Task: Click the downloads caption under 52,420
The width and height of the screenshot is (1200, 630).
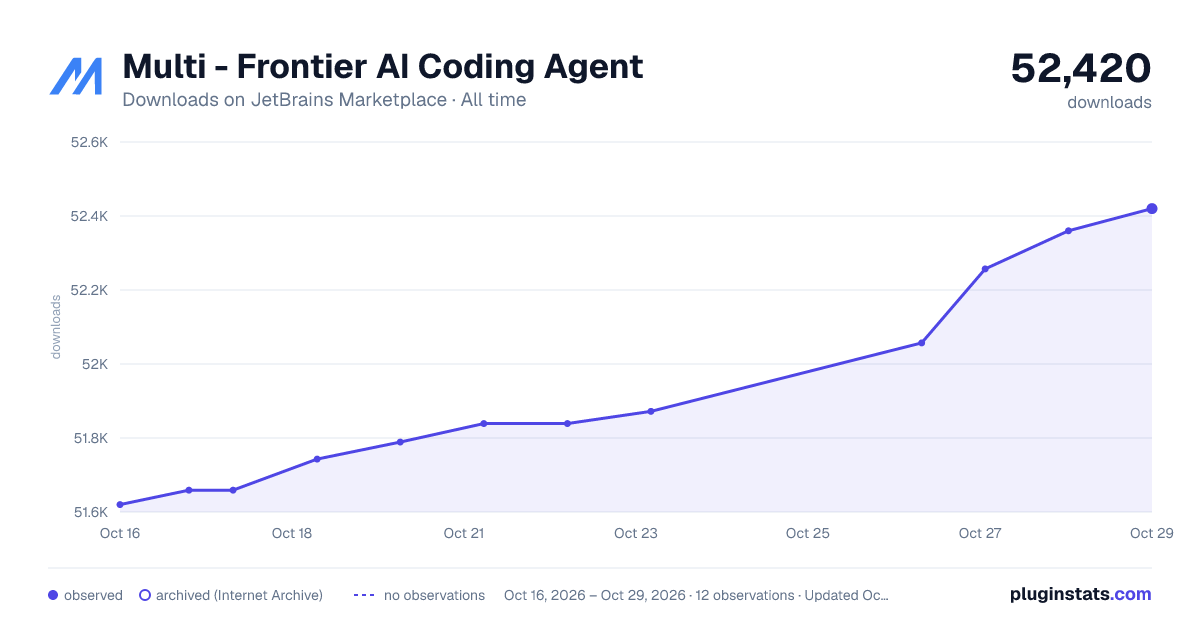Action: (1109, 102)
